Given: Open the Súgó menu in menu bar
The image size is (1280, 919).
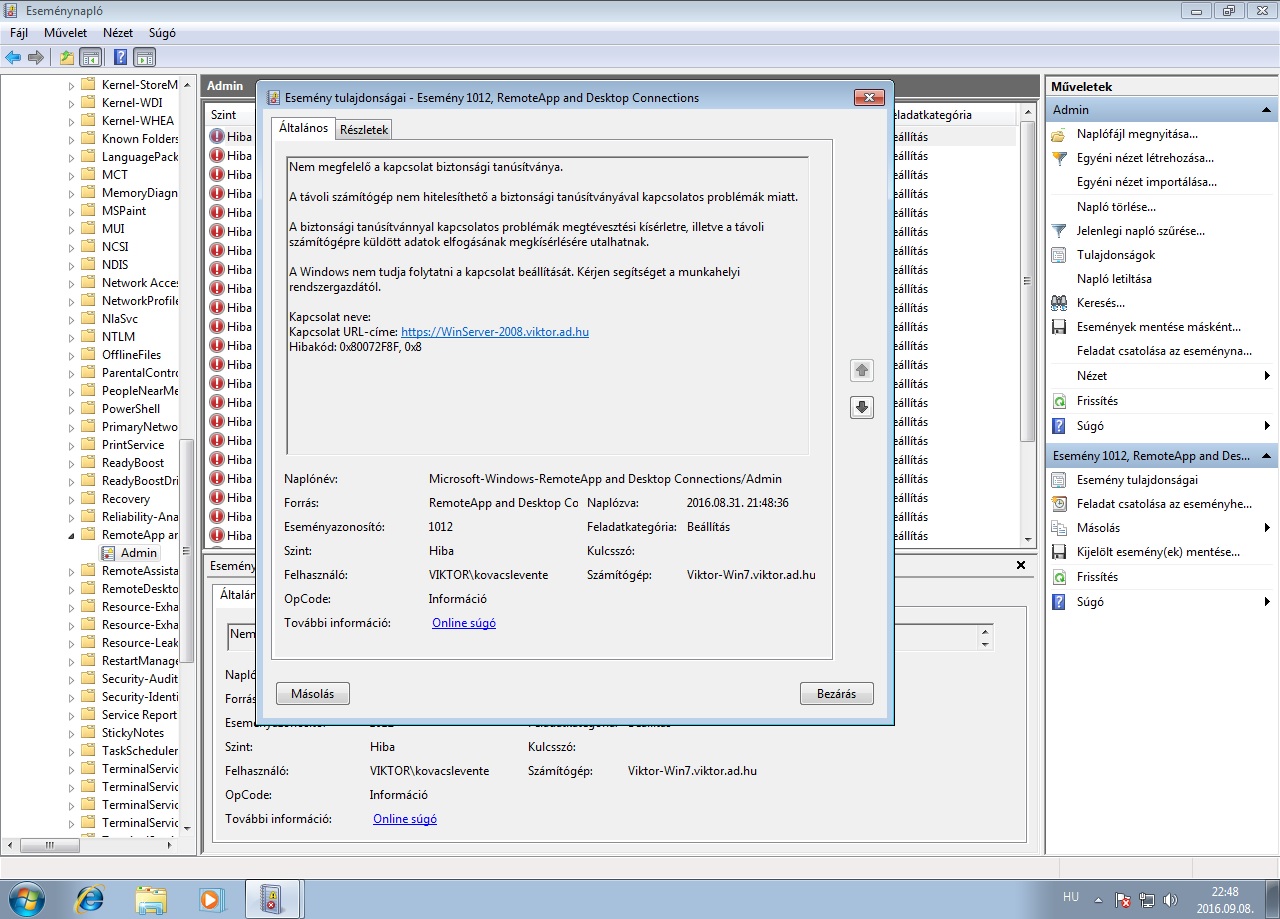Looking at the screenshot, I should click(162, 33).
